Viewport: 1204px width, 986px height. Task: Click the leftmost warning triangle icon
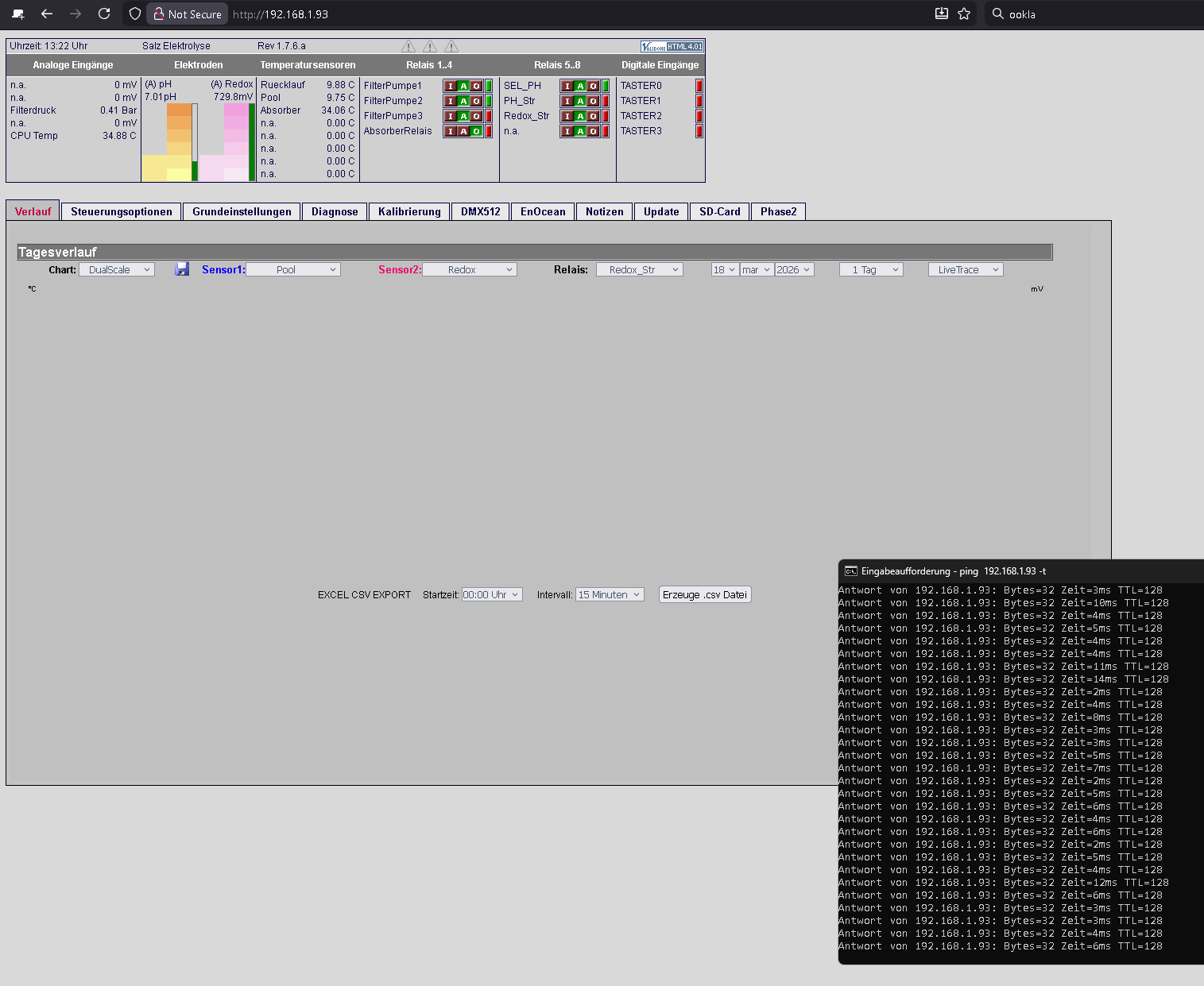coord(408,46)
